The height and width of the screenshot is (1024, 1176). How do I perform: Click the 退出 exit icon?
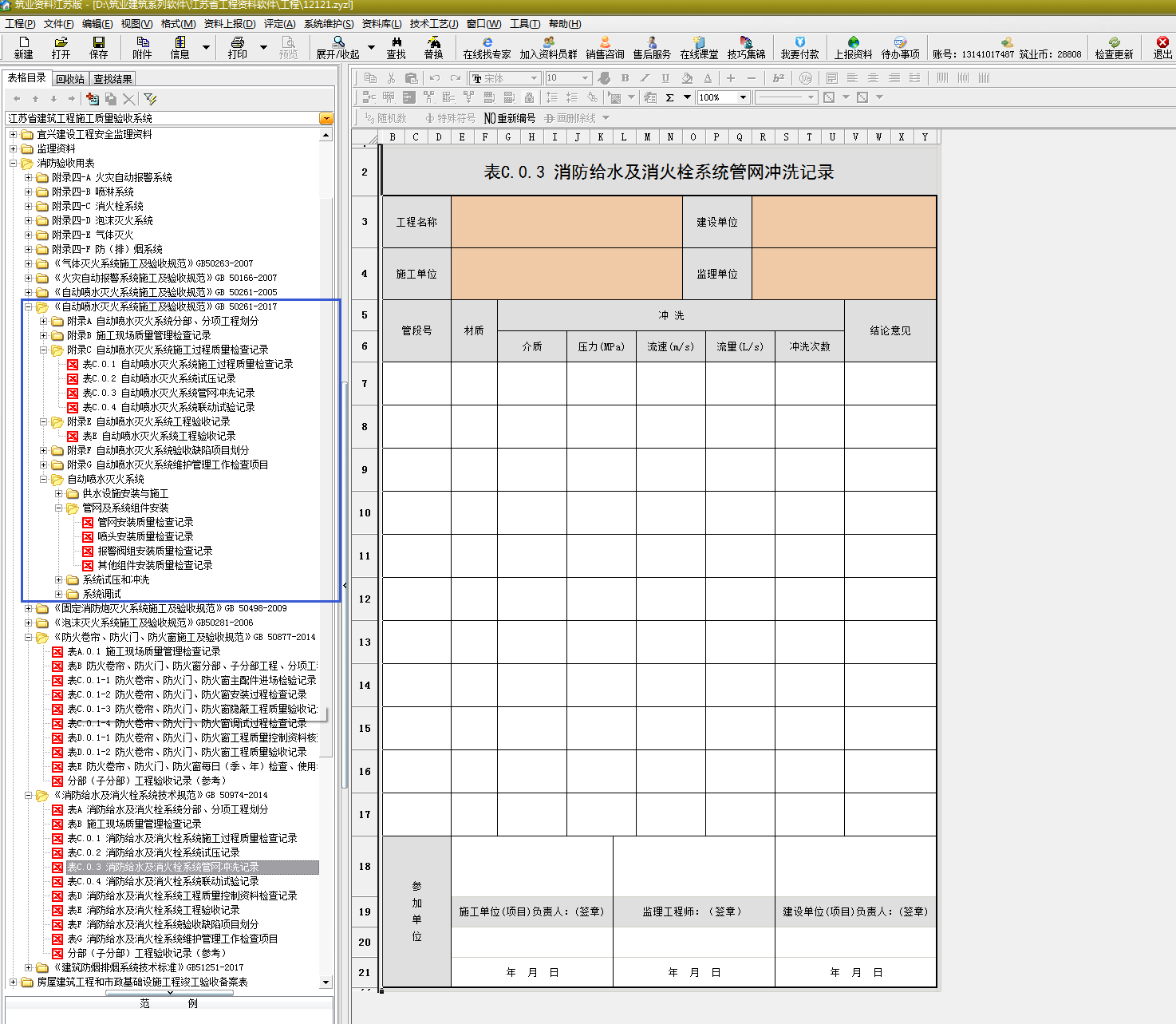coord(1162,48)
